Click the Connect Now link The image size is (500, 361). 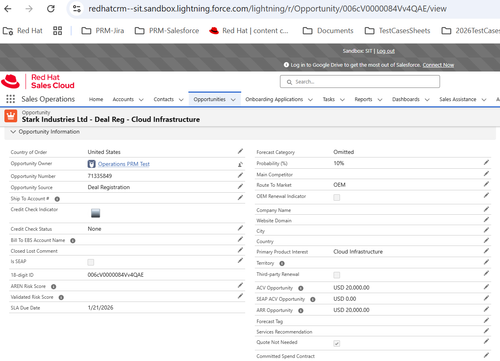click(438, 65)
